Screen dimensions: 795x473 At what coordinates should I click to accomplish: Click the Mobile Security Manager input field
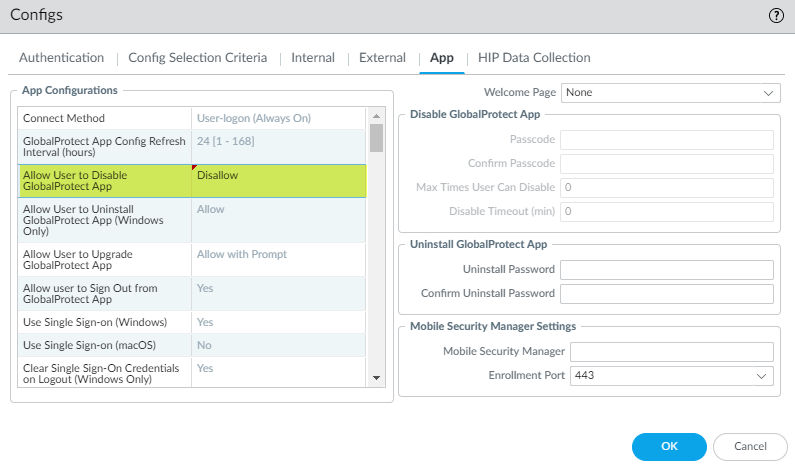point(672,352)
